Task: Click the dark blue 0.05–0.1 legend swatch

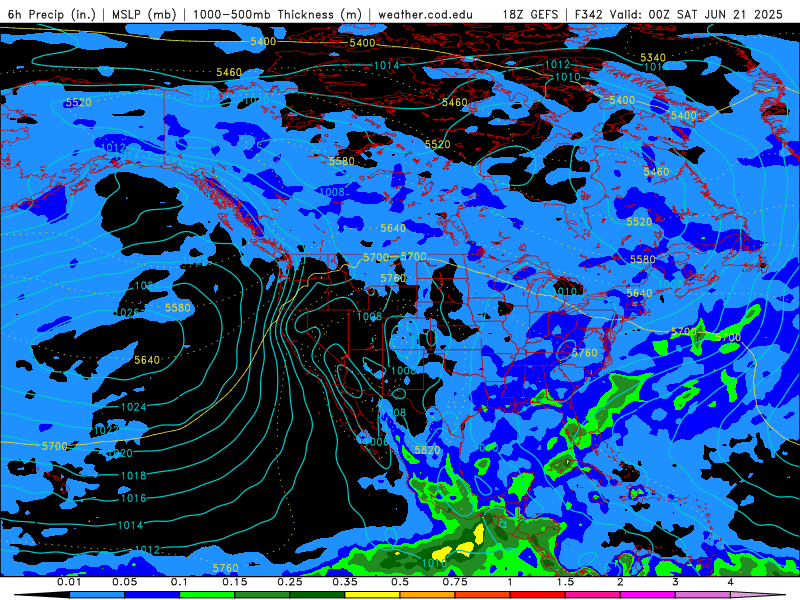Action: click(152, 595)
